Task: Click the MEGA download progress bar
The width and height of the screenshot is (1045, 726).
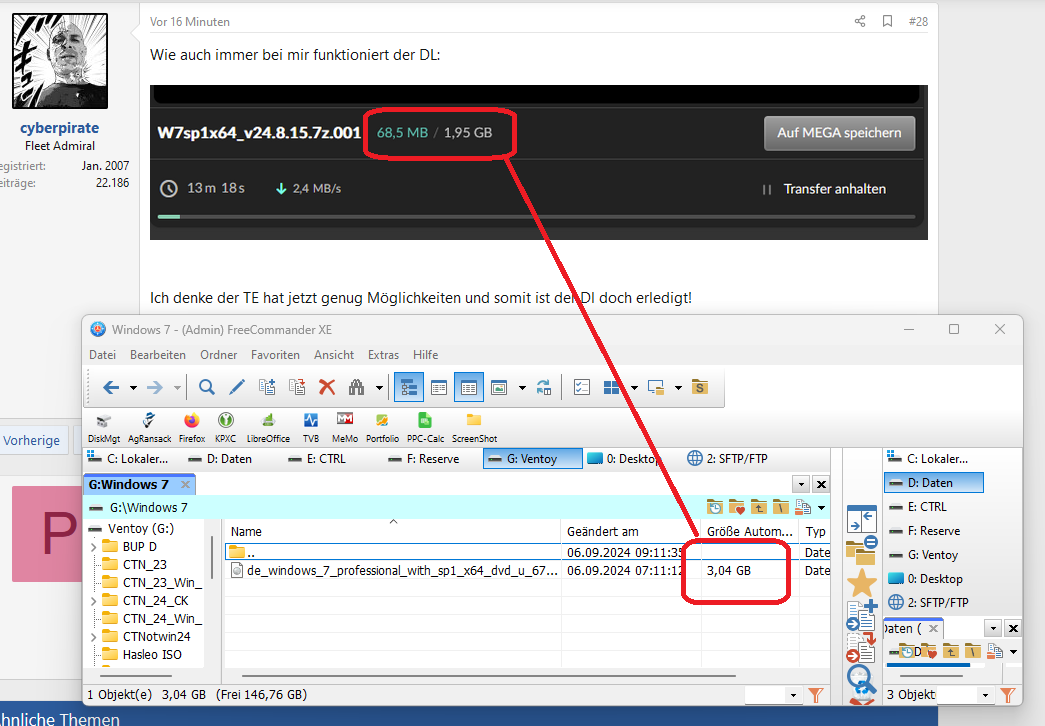Action: coord(536,217)
